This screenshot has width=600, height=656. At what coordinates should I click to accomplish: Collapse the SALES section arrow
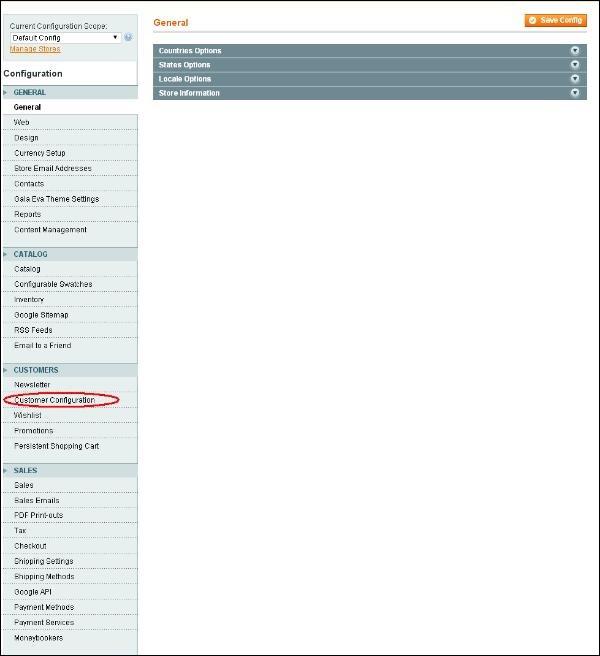pos(5,470)
